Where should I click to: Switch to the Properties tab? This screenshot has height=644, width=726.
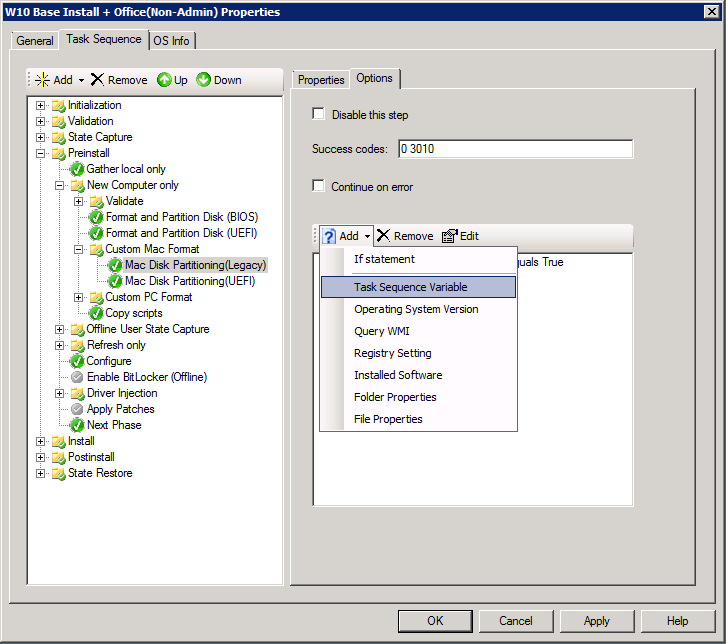(x=321, y=80)
